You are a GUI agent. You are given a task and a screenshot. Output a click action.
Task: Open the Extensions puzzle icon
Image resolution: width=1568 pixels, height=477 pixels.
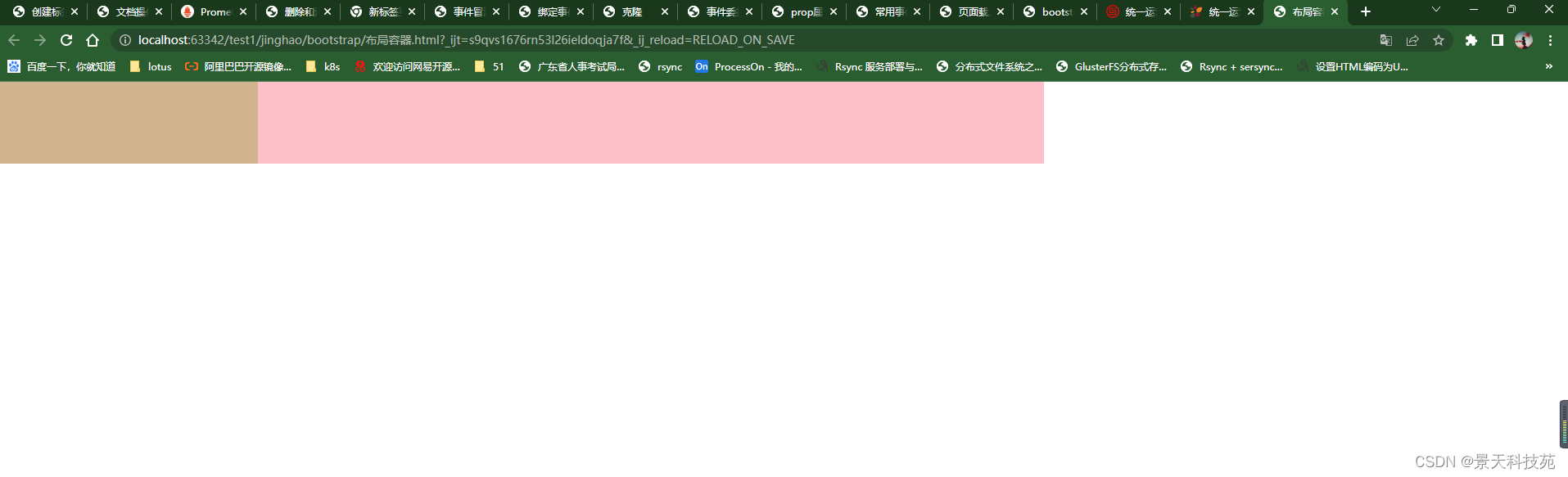pos(1471,40)
